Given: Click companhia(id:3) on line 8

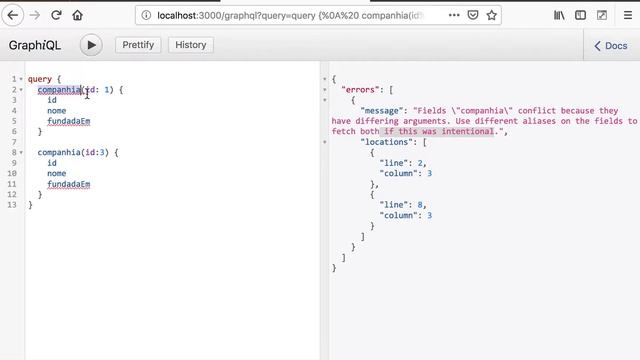Looking at the screenshot, I should (x=73, y=153).
